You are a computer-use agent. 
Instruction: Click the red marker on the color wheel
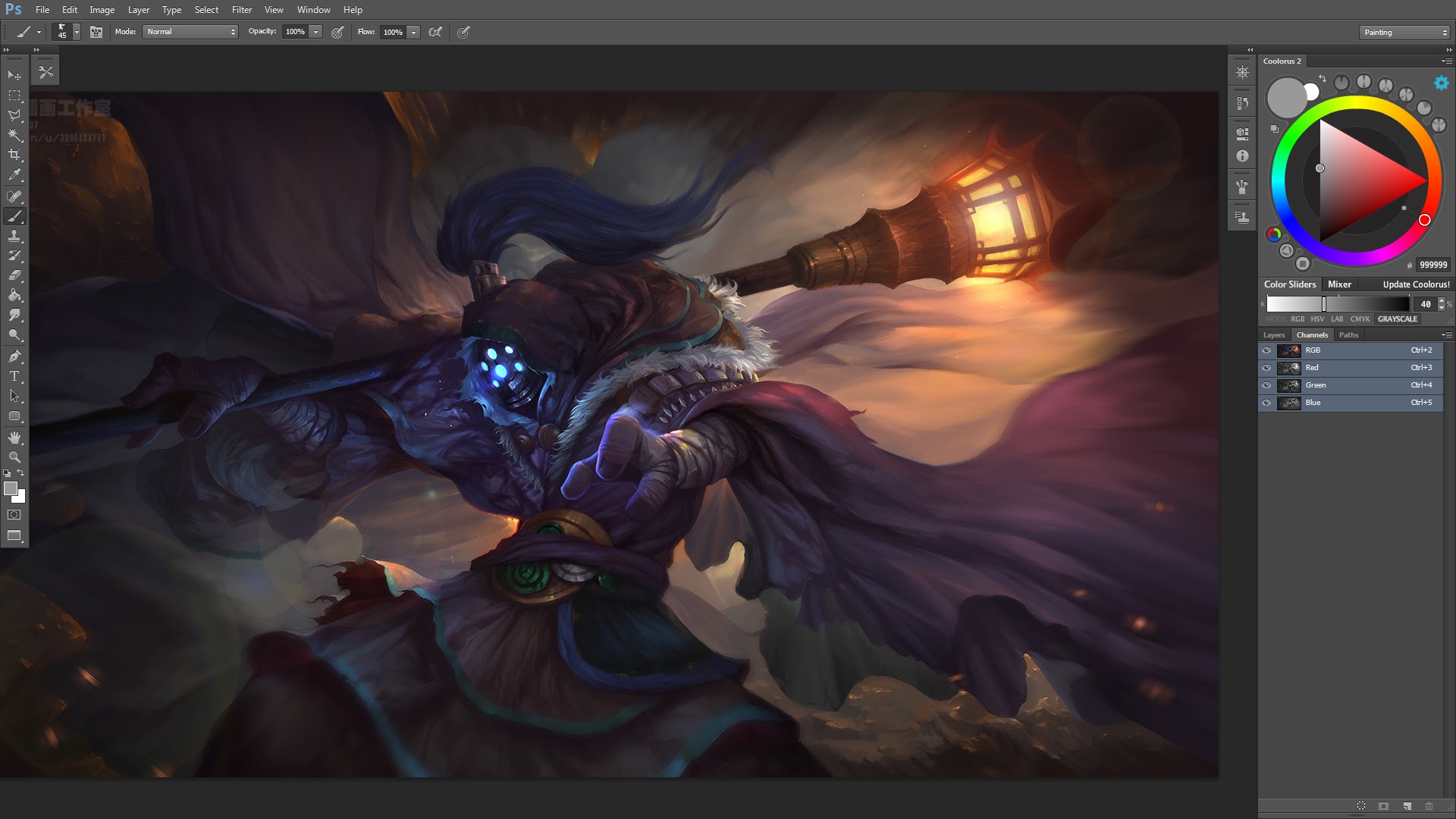pos(1424,221)
